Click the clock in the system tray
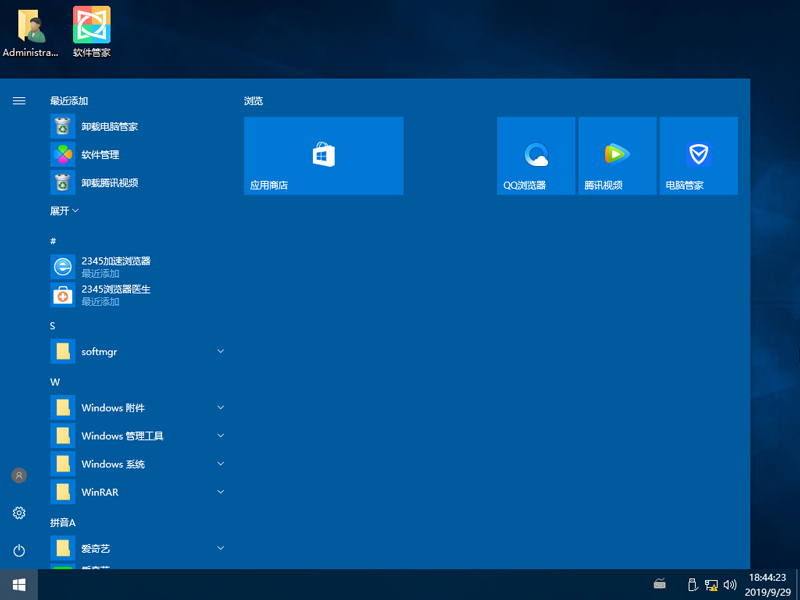The width and height of the screenshot is (800, 600). pyautogui.click(x=766, y=584)
